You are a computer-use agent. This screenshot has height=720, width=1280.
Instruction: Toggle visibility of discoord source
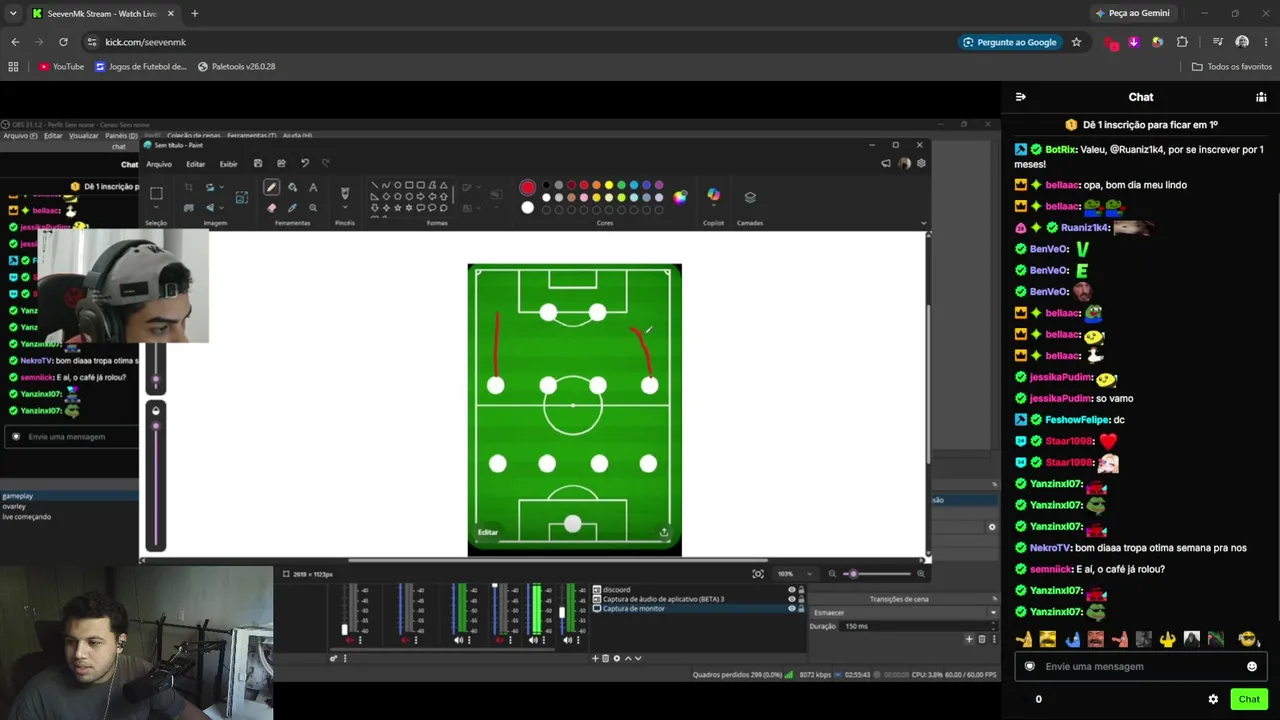pyautogui.click(x=792, y=590)
